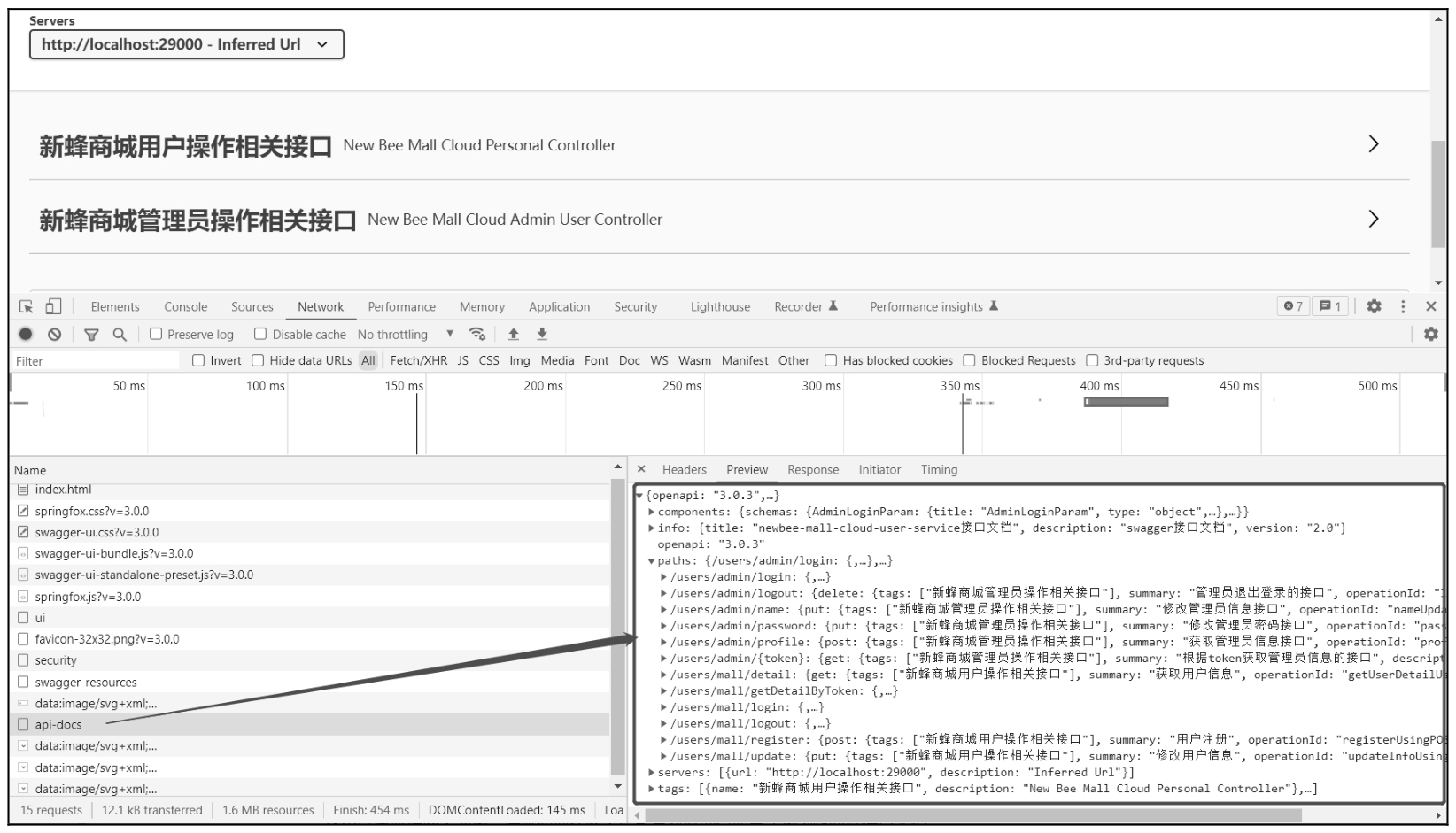
Task: Switch to request Response tab
Action: coord(813,469)
